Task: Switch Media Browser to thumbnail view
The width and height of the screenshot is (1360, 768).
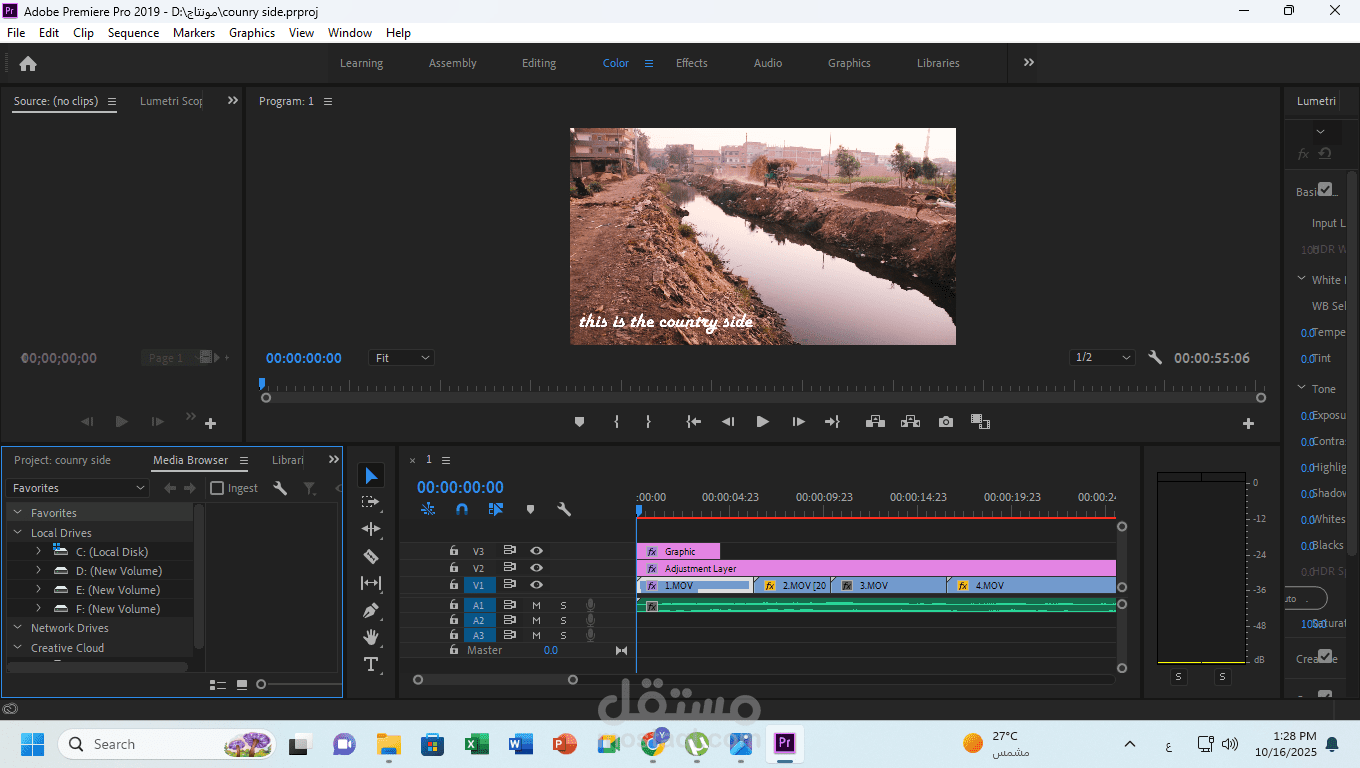Action: tap(242, 685)
